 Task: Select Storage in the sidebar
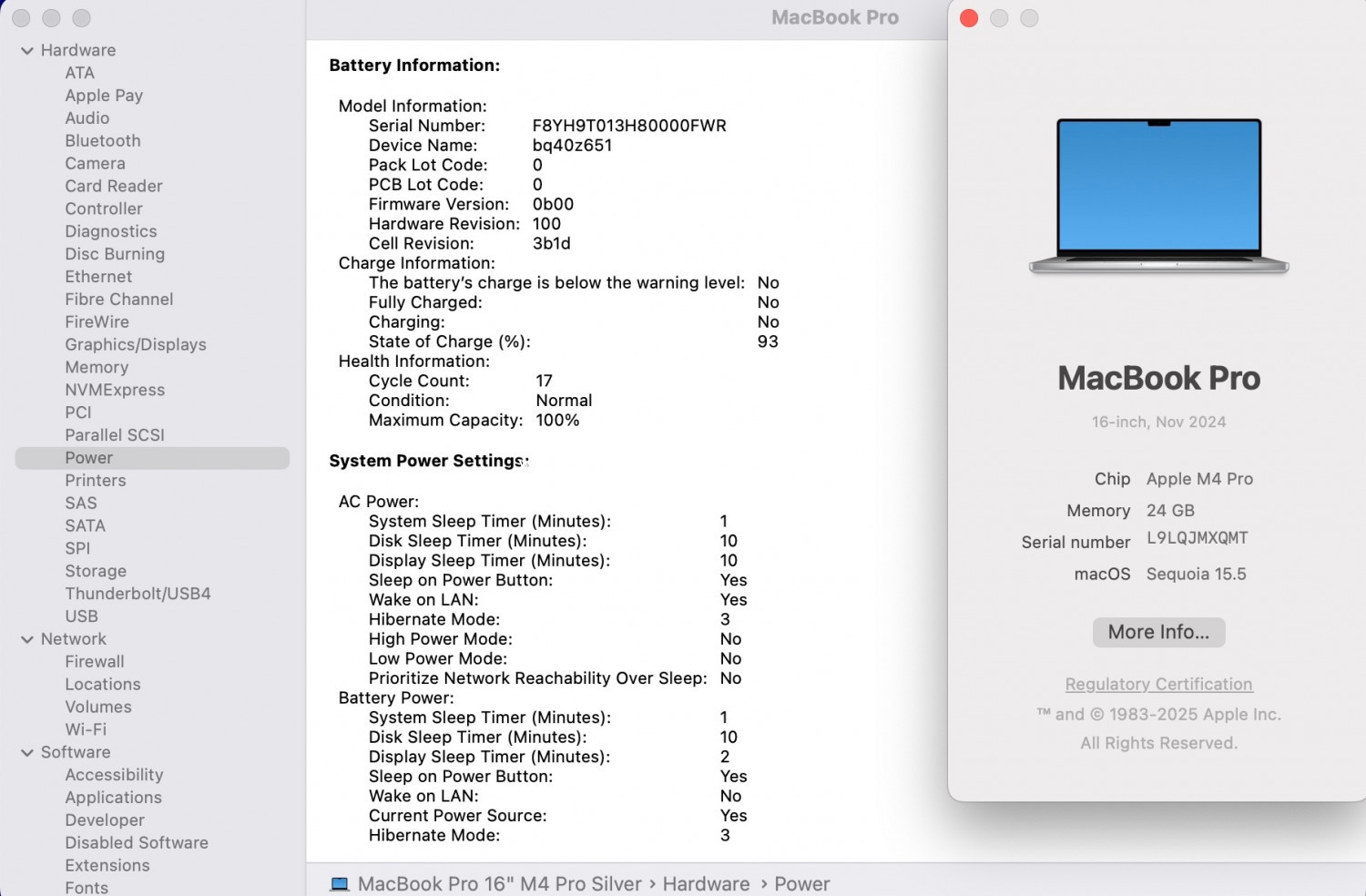[x=96, y=571]
